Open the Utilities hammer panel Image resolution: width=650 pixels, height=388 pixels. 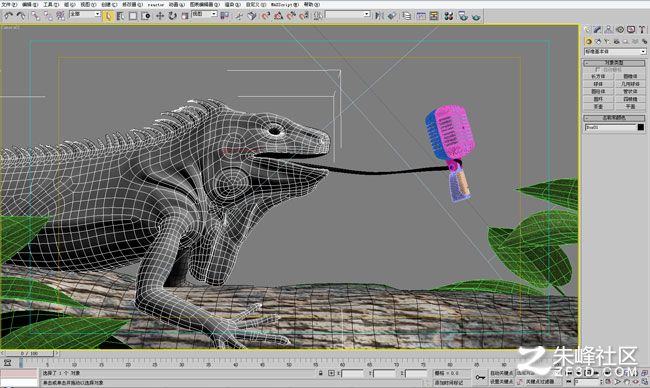coord(642,29)
